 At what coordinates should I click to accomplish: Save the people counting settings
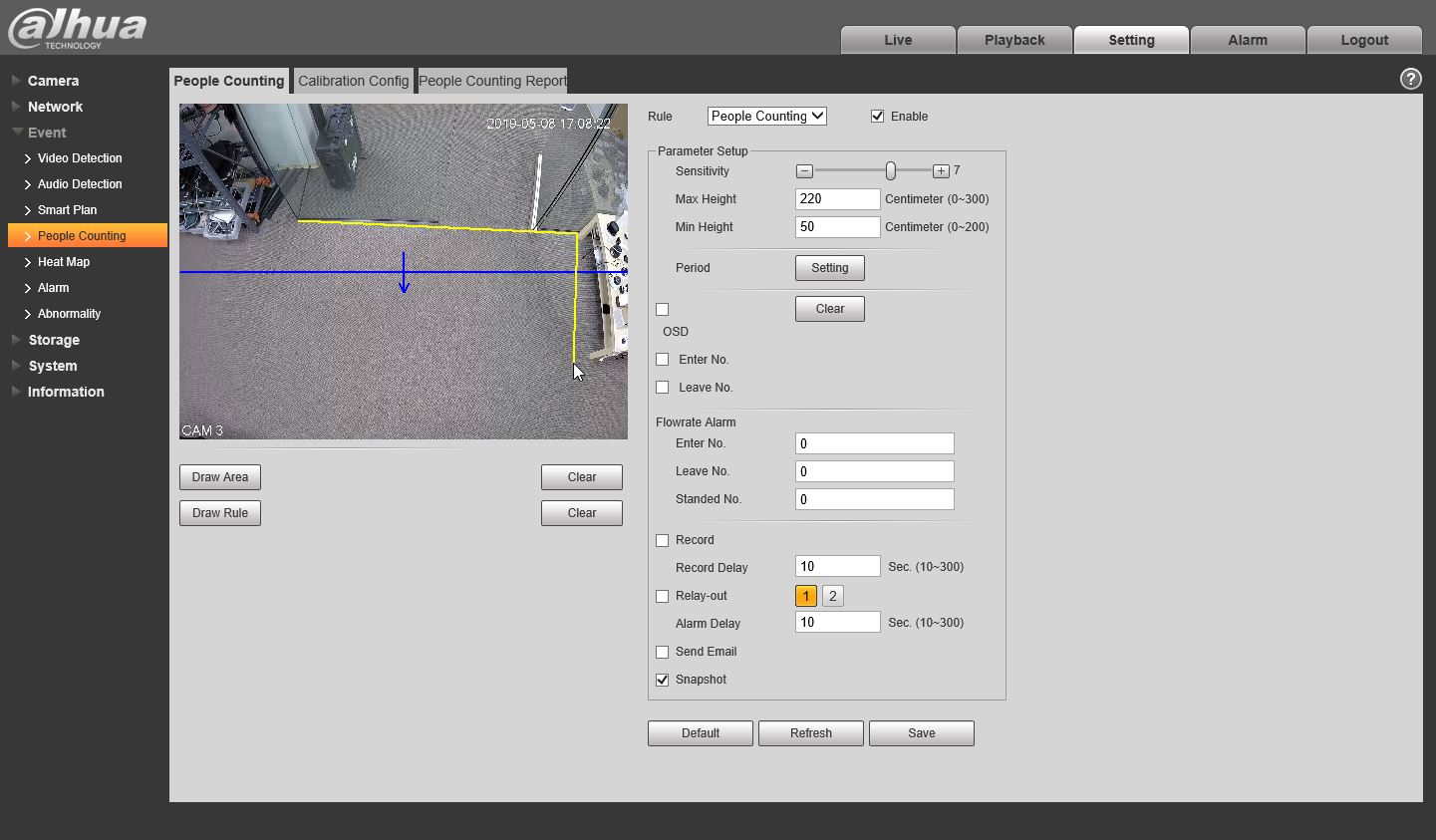coord(921,733)
